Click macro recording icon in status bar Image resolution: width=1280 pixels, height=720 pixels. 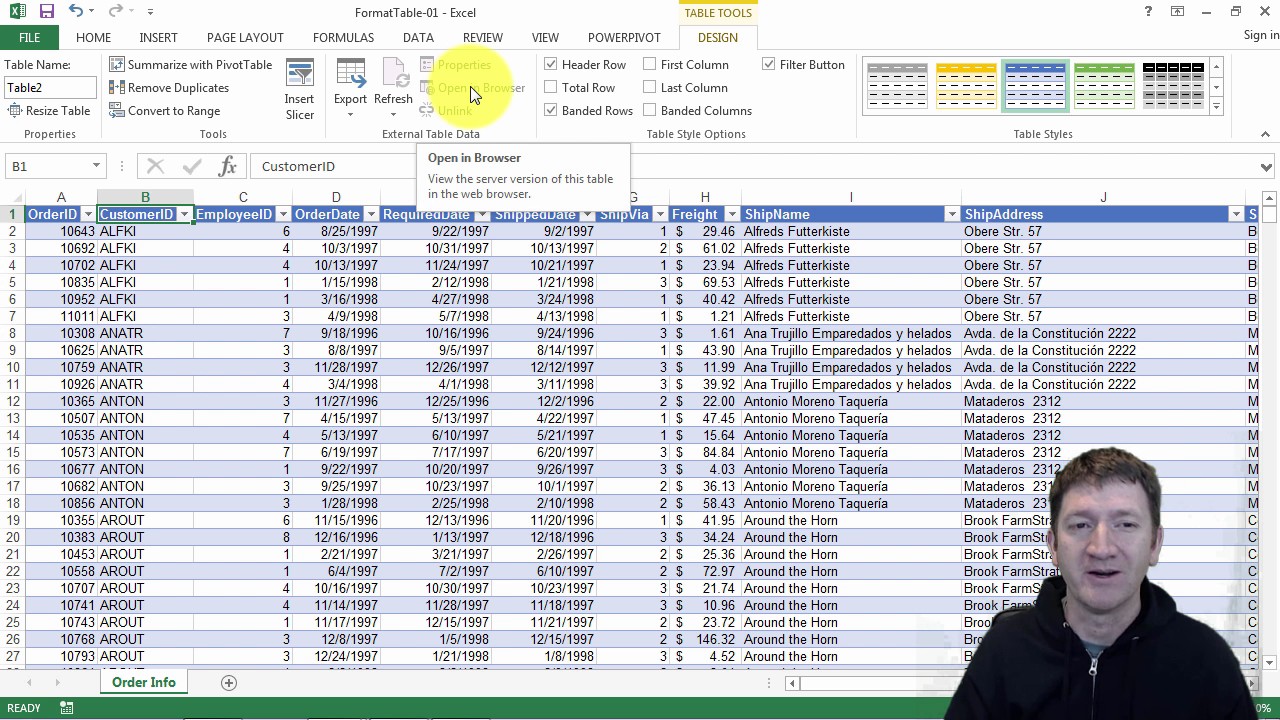pyautogui.click(x=66, y=708)
